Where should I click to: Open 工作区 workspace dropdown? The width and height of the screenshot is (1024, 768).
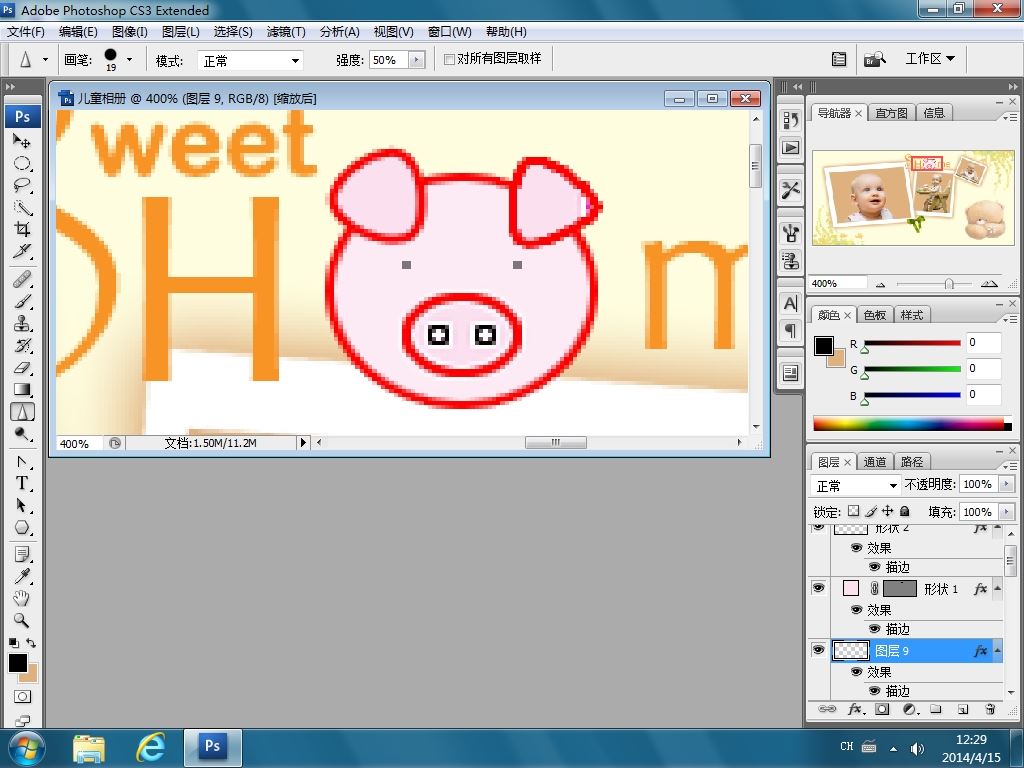pos(930,59)
